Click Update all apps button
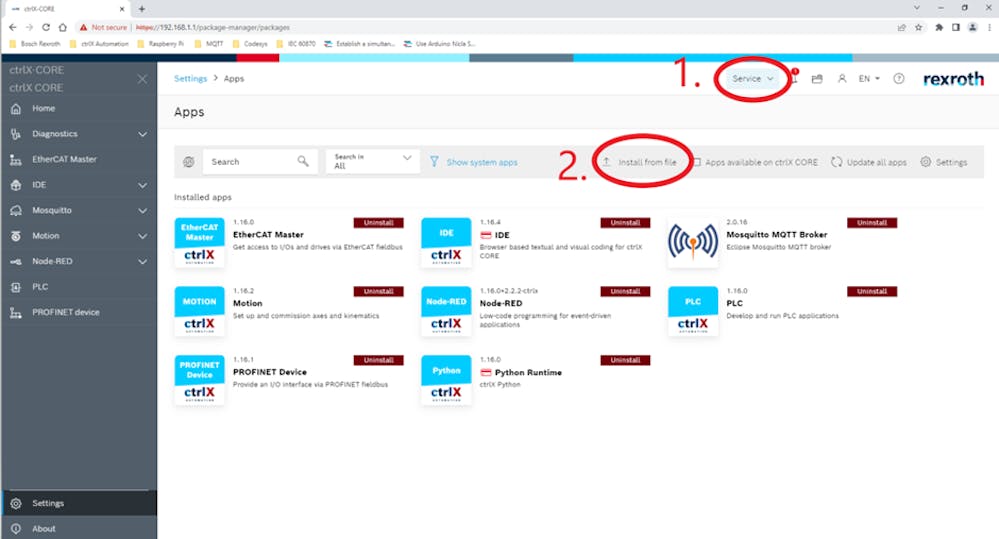Screen dimensions: 999x539 tap(868, 162)
